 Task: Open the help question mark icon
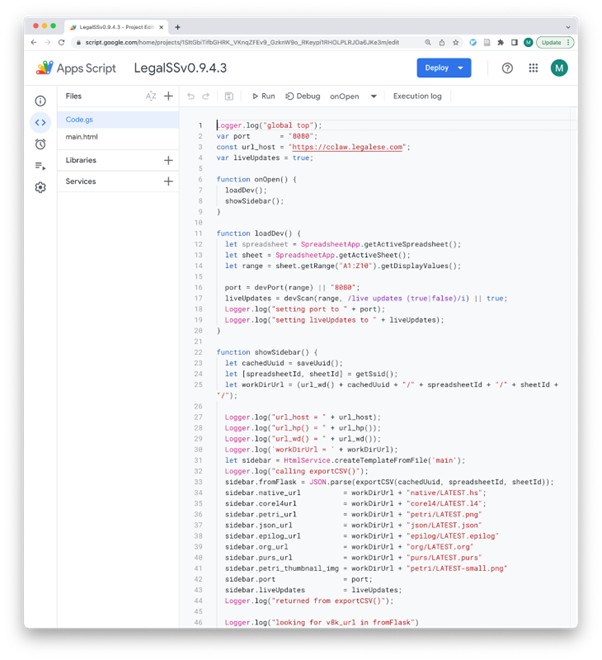point(507,68)
